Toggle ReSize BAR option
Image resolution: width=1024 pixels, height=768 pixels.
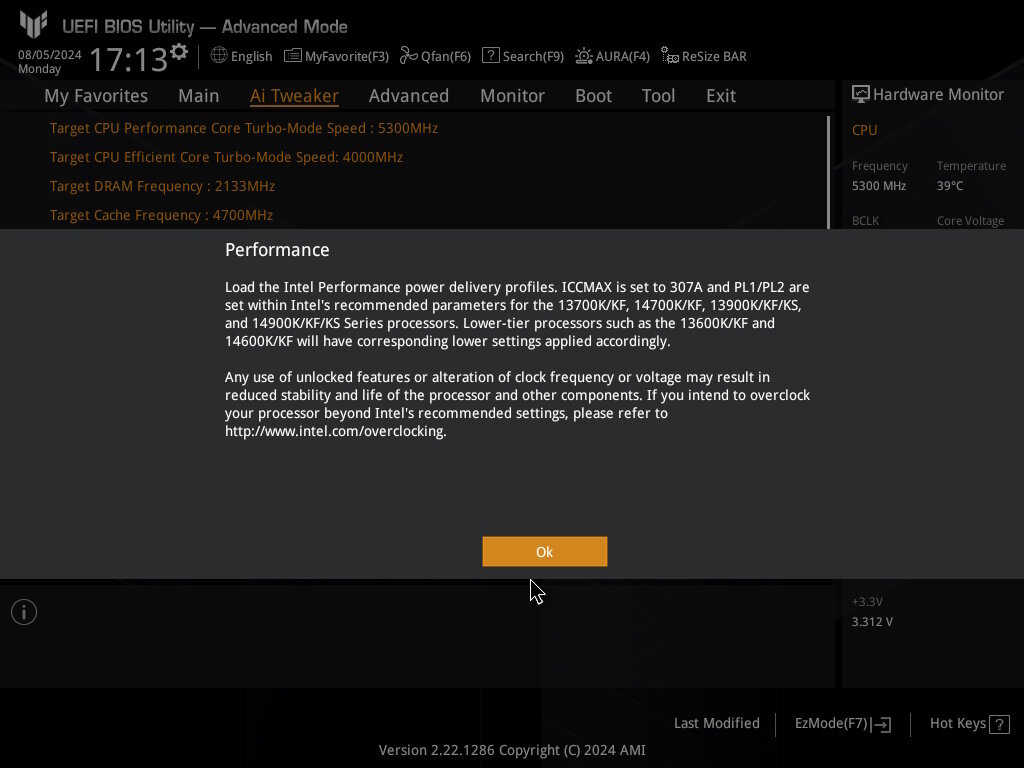point(714,57)
